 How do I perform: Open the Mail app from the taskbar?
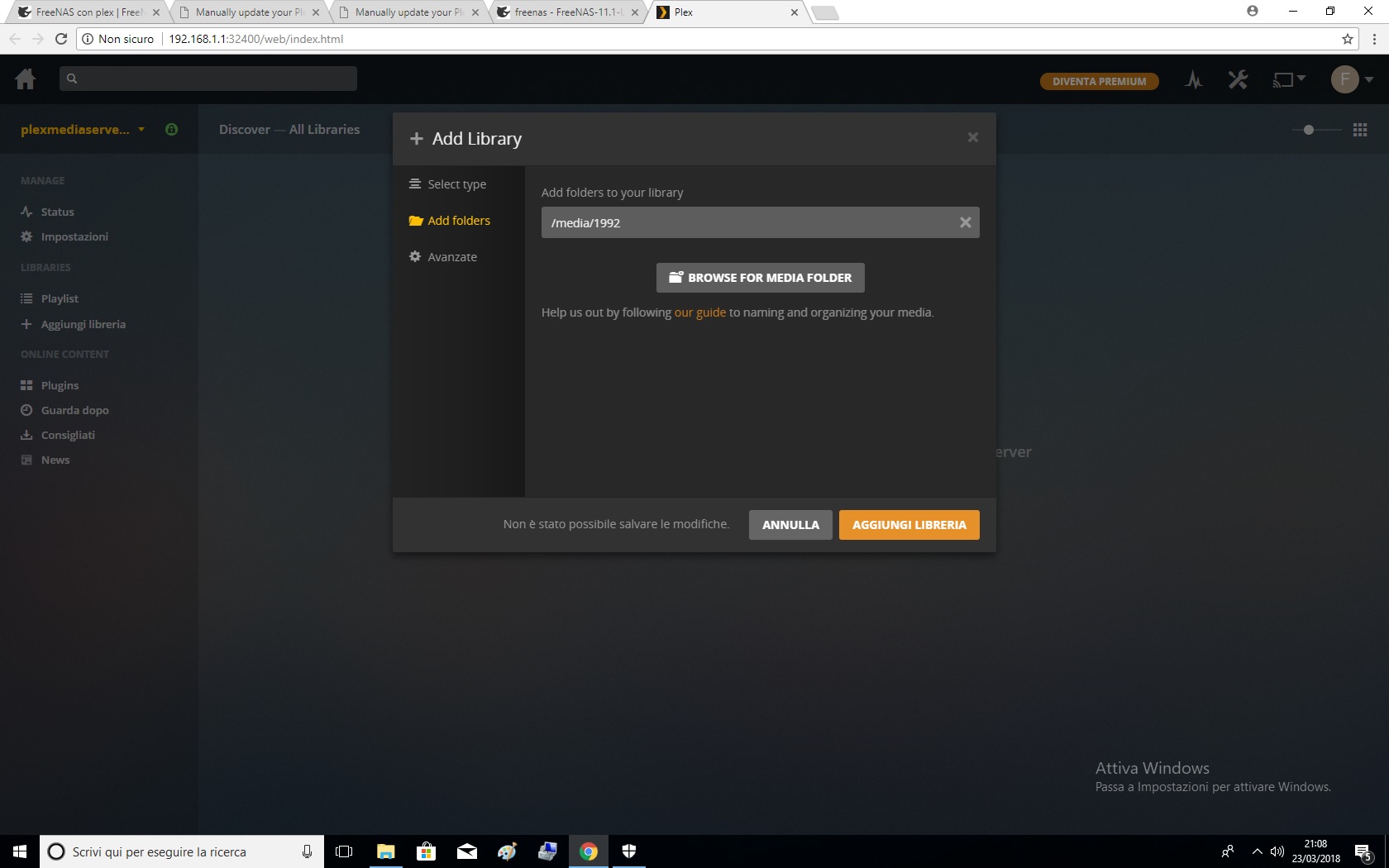pos(466,851)
